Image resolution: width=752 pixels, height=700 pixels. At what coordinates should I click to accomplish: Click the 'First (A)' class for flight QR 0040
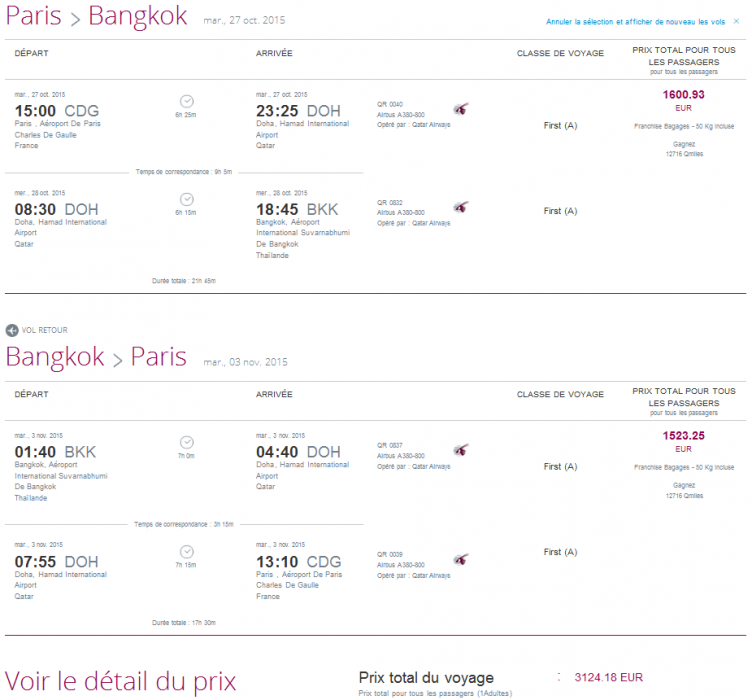pyautogui.click(x=560, y=125)
